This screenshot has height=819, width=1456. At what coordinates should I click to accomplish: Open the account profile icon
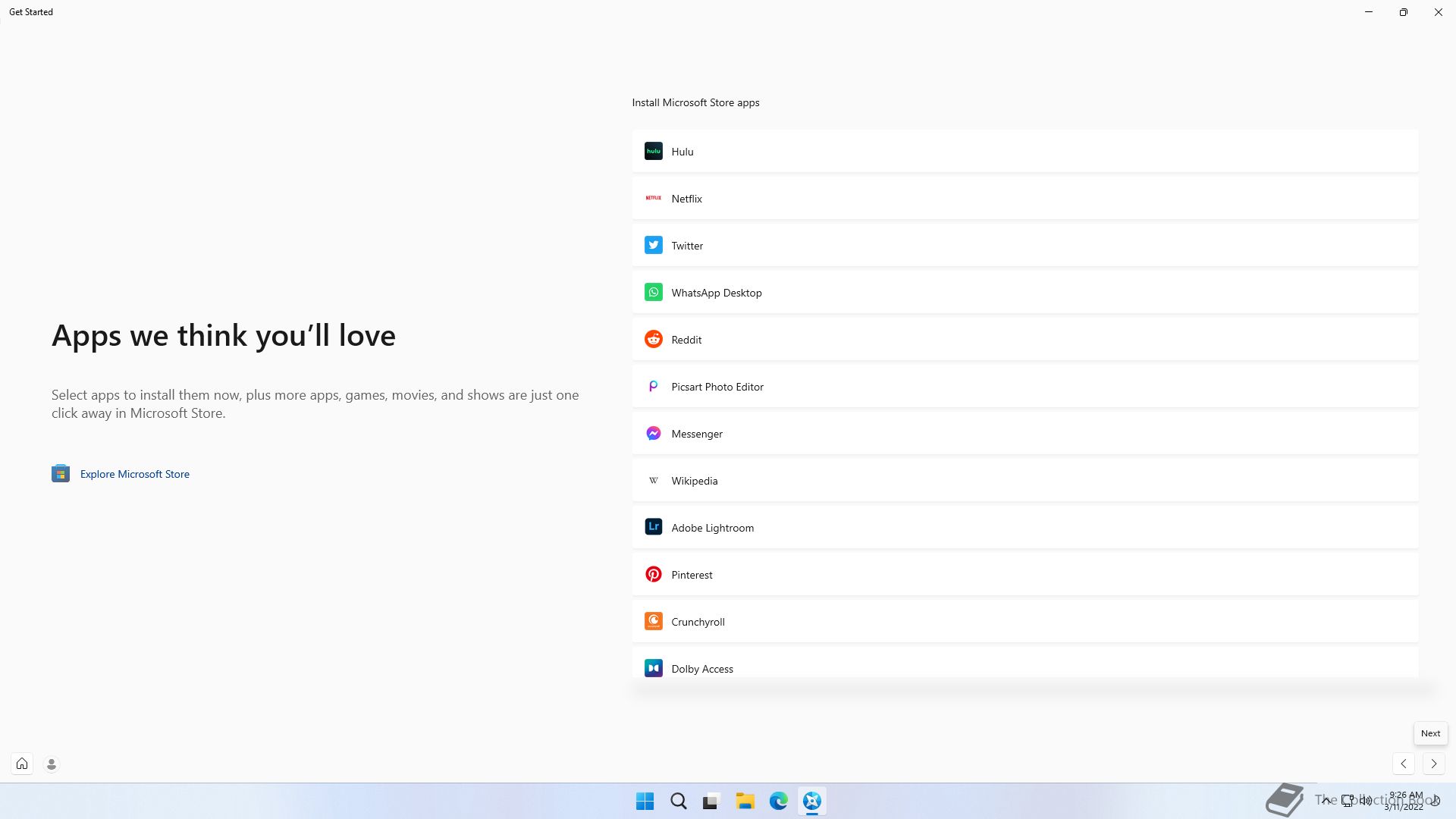[x=52, y=764]
